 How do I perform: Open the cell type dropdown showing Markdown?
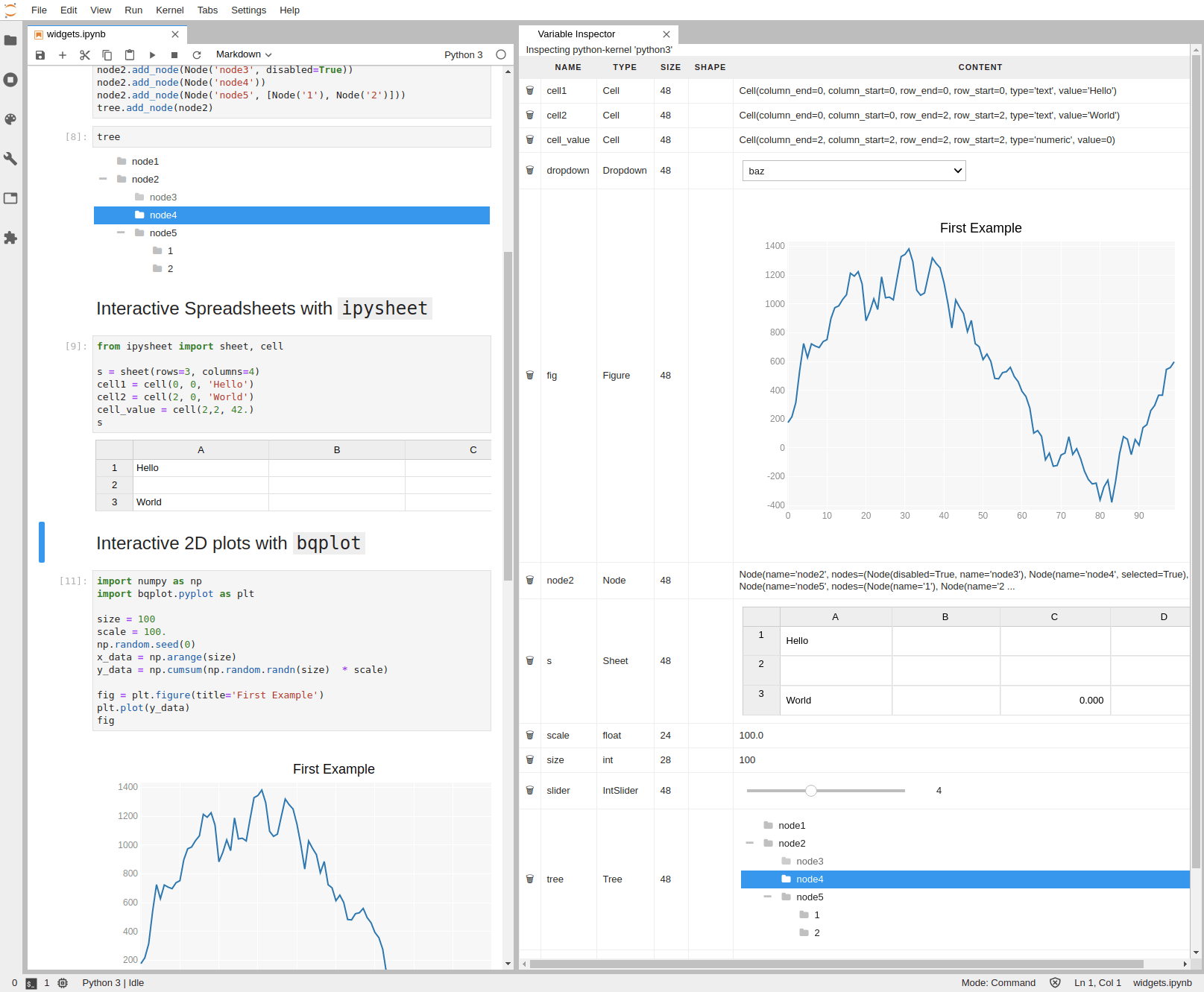[x=242, y=54]
